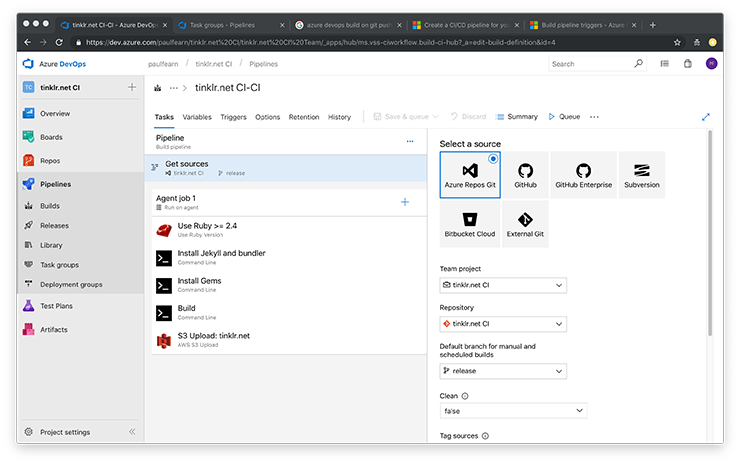Choose Subversion as source
This screenshot has width=740, height=464.
[x=642, y=175]
